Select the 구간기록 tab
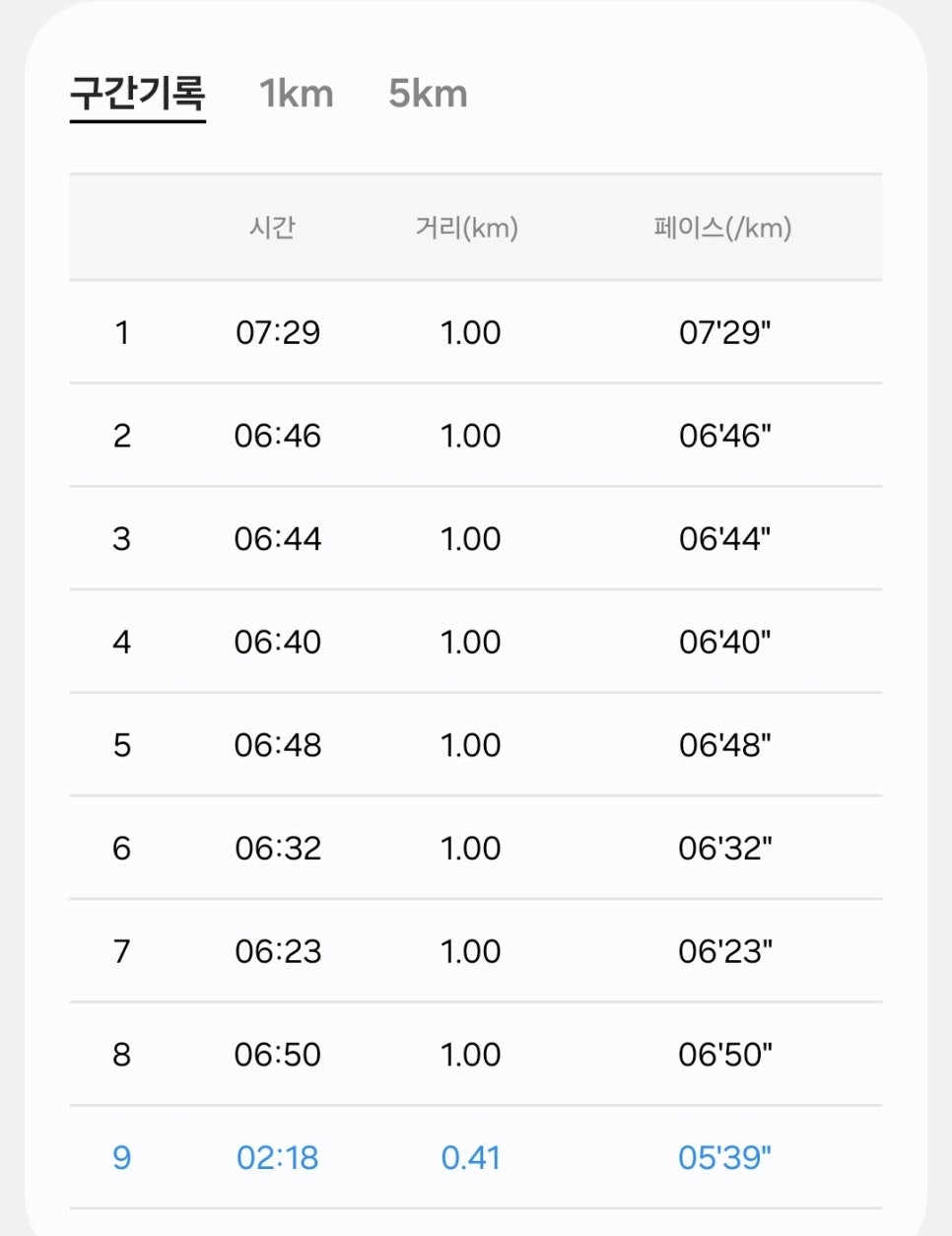This screenshot has height=1236, width=952. tap(137, 95)
